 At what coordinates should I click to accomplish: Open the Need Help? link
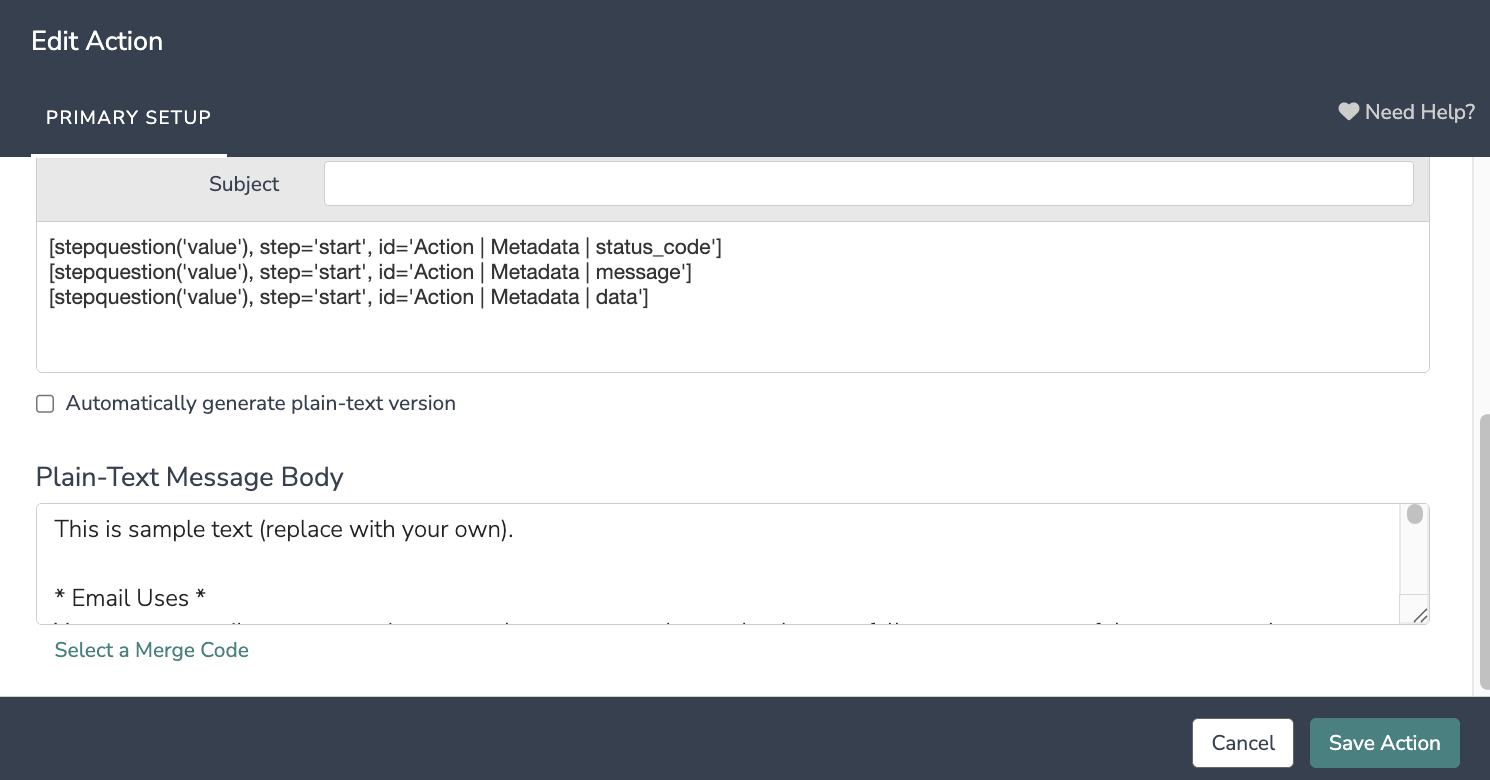[x=1419, y=112]
